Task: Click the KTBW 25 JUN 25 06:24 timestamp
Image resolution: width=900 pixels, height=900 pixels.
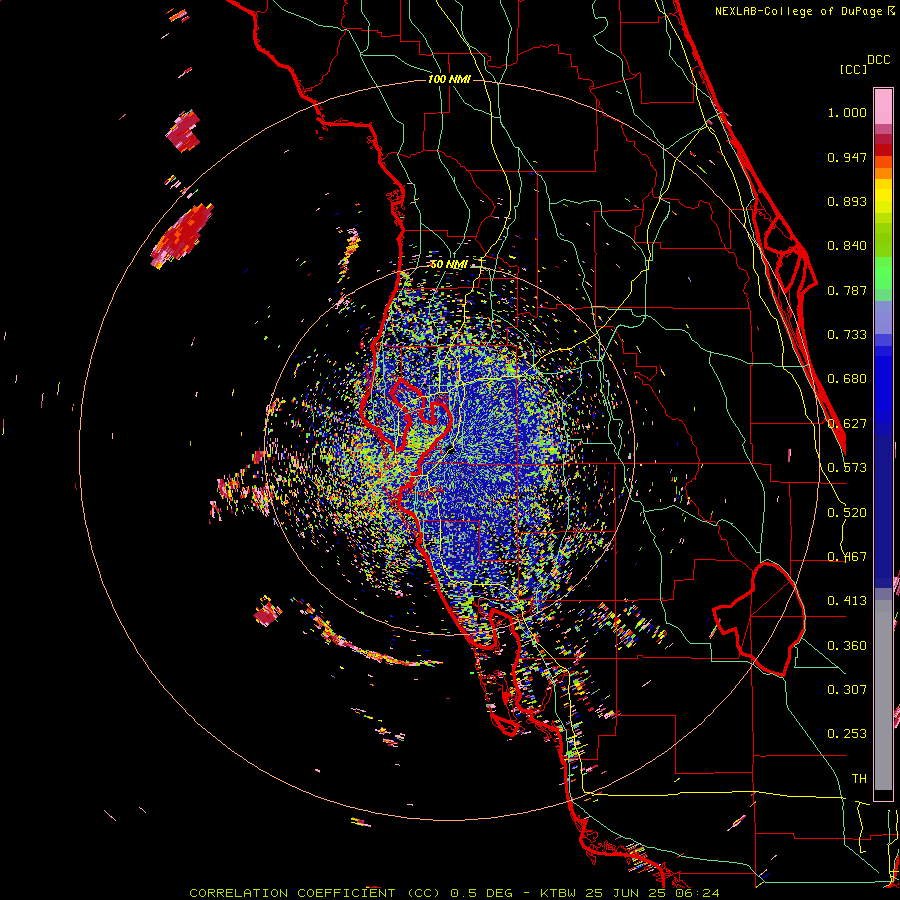Action: coord(630,893)
